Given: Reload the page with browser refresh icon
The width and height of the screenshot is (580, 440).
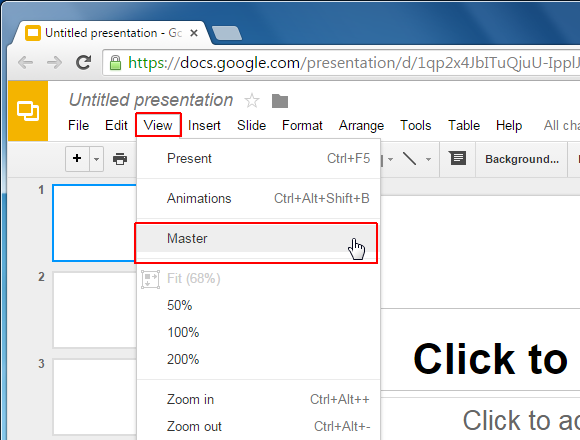Looking at the screenshot, I should click(84, 62).
